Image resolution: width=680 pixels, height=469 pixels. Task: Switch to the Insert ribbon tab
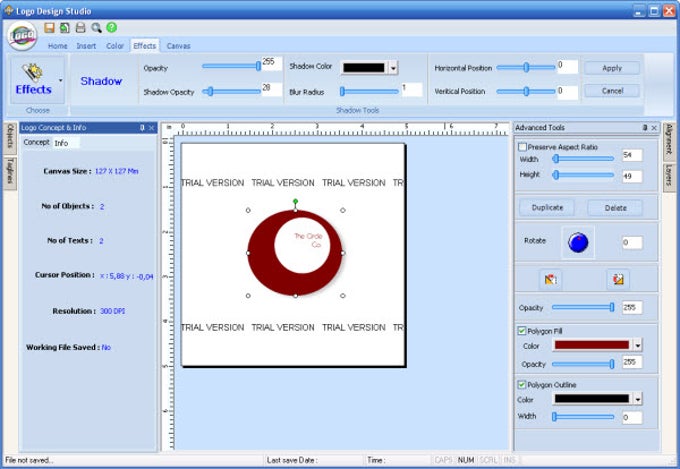click(x=86, y=46)
